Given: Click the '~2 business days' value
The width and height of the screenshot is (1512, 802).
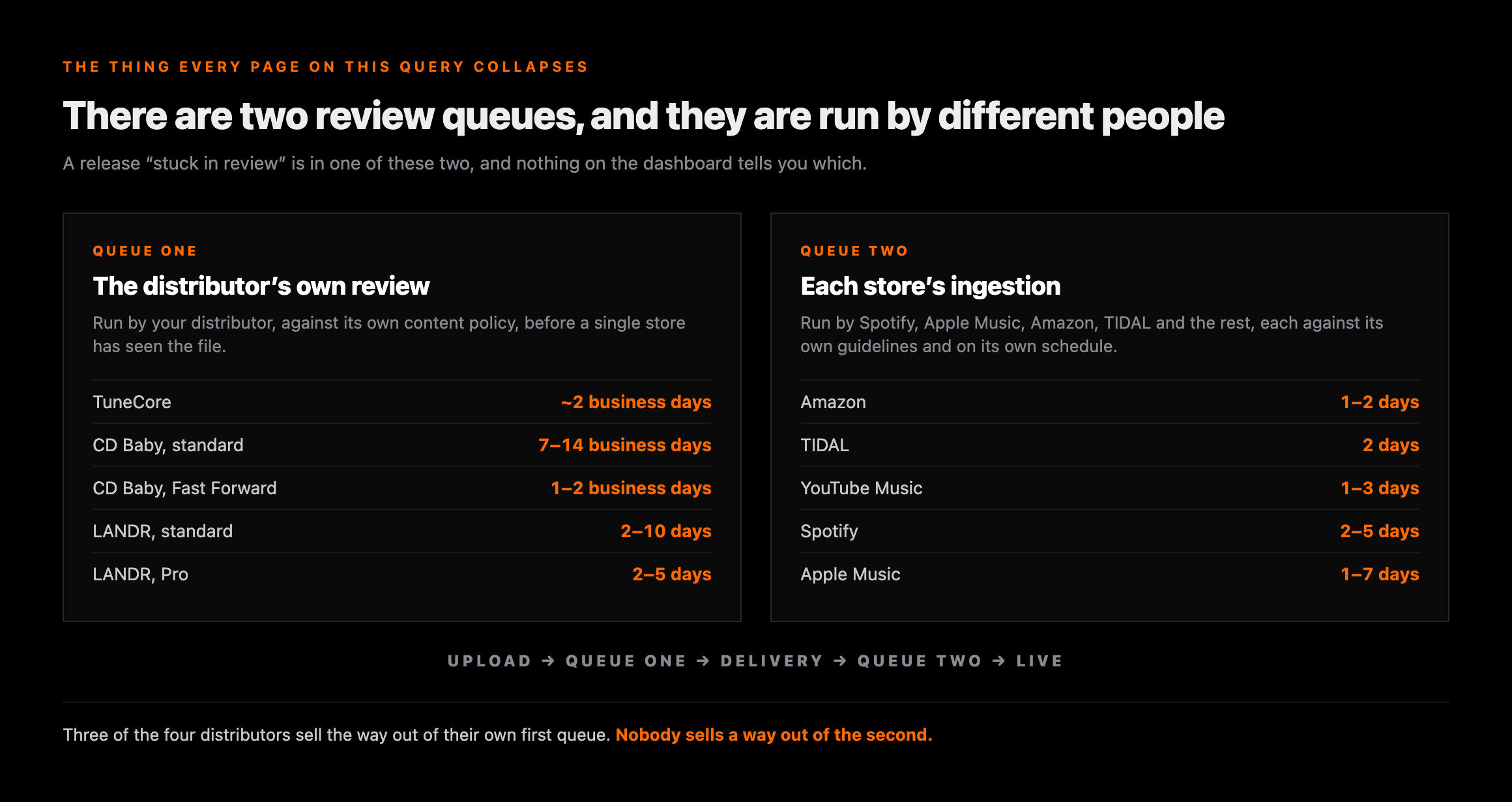Looking at the screenshot, I should pyautogui.click(x=636, y=402).
